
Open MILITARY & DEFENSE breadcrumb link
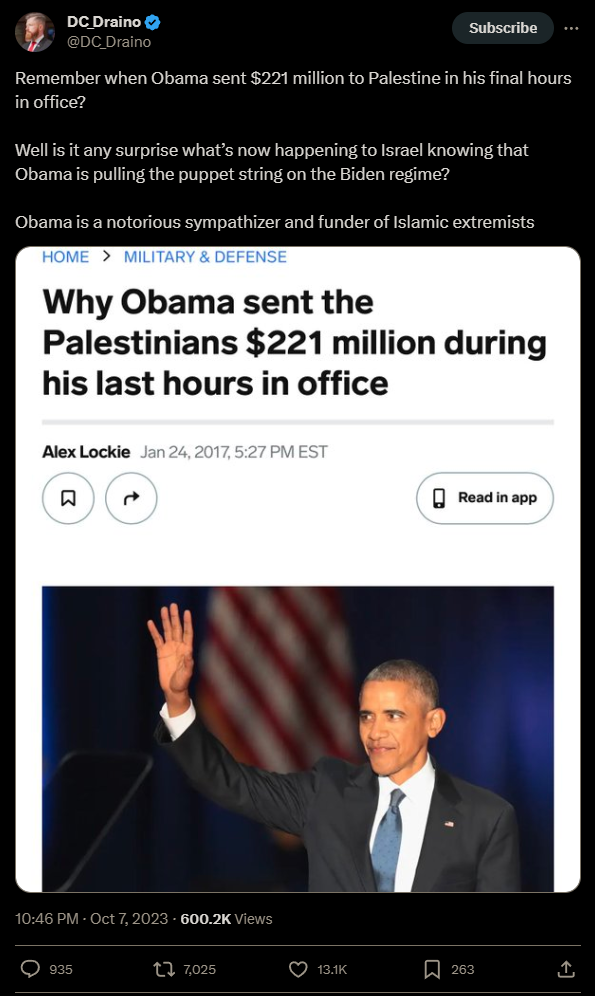[x=205, y=257]
